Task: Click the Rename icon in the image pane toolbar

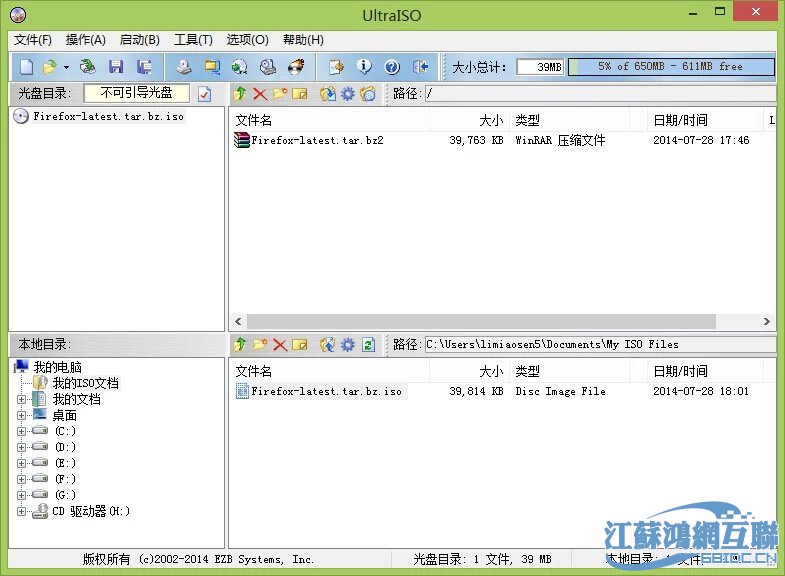Action: pyautogui.click(x=299, y=94)
